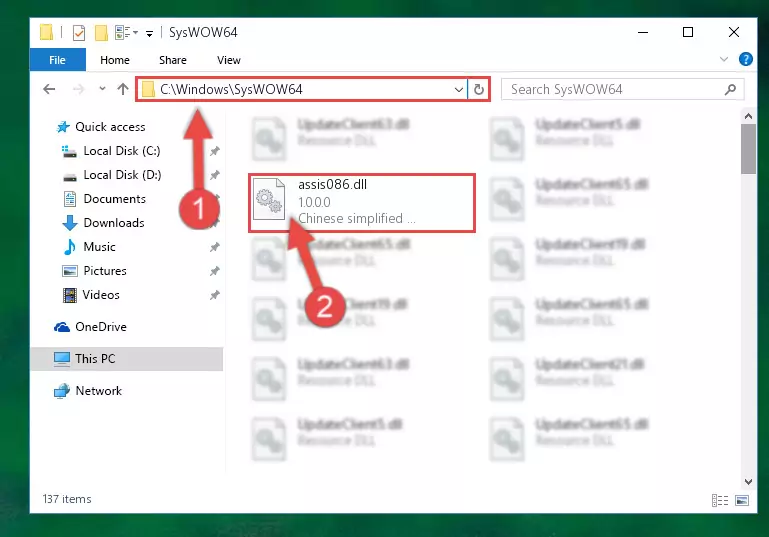This screenshot has width=769, height=537.
Task: Switch to details view layout icon
Action: pos(719,500)
